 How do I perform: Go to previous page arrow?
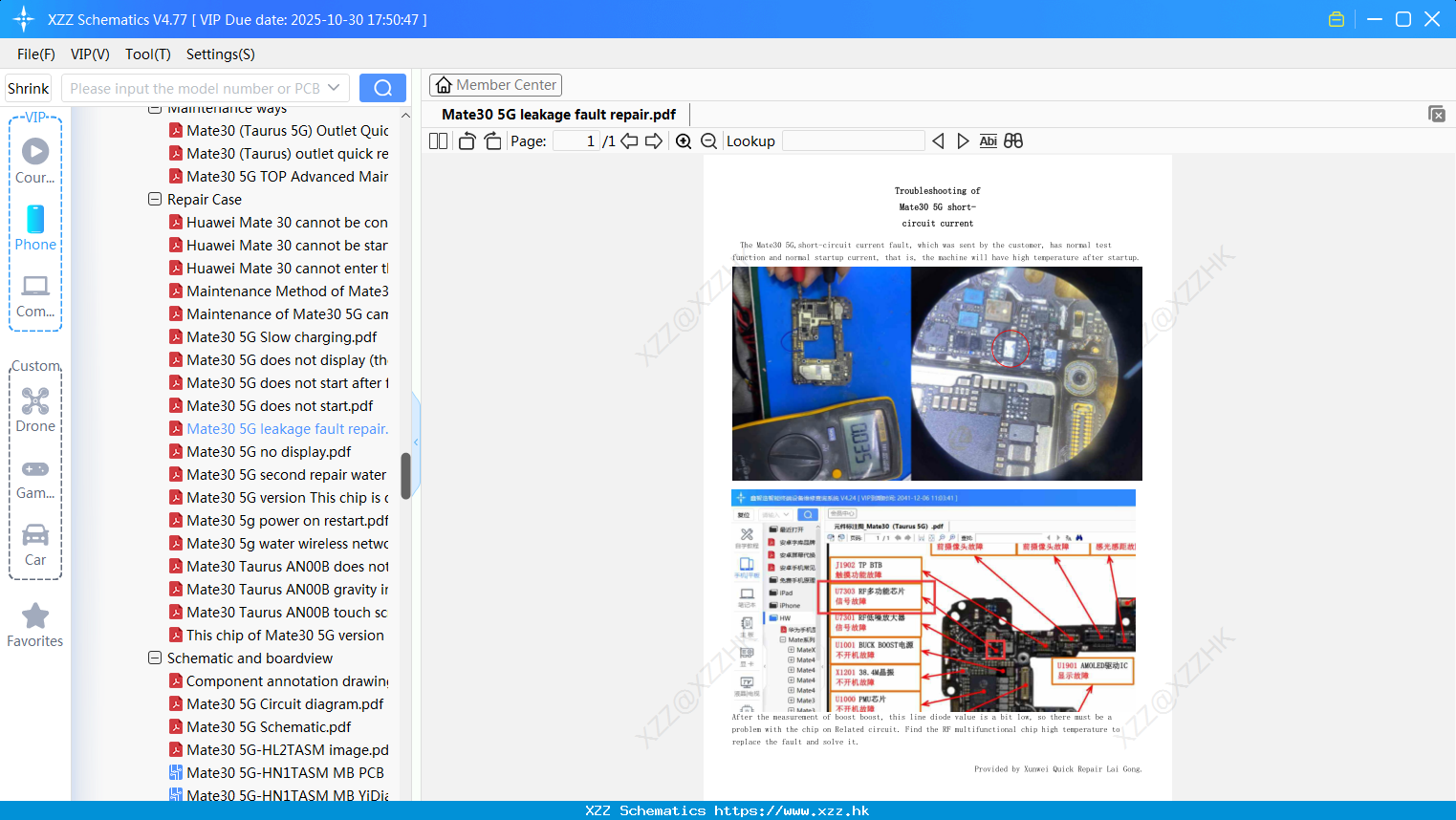[629, 140]
